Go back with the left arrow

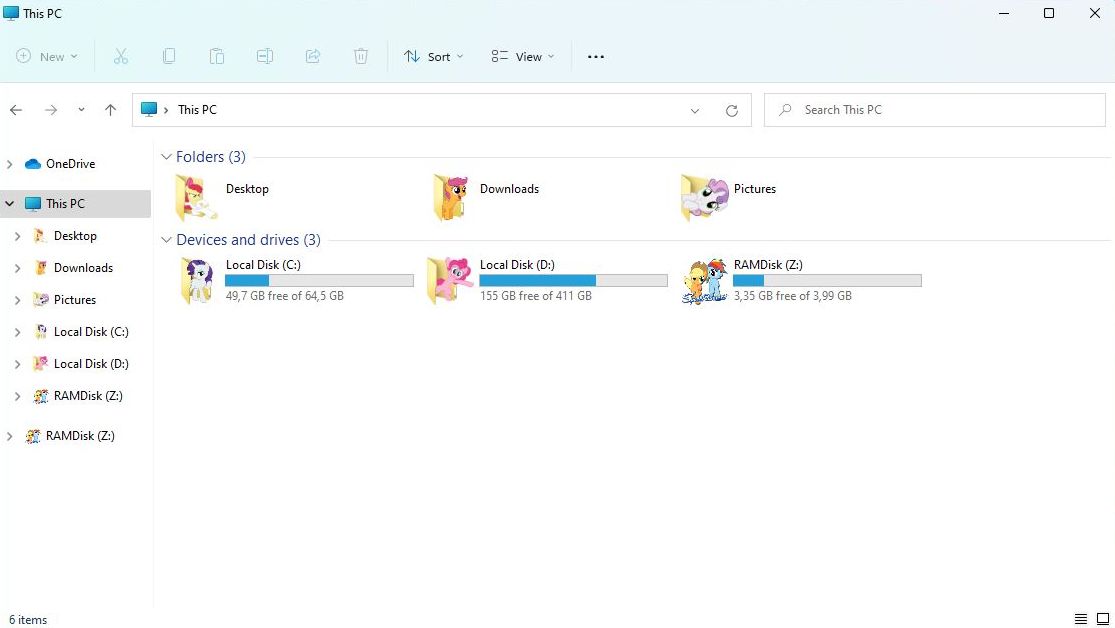(x=16, y=110)
